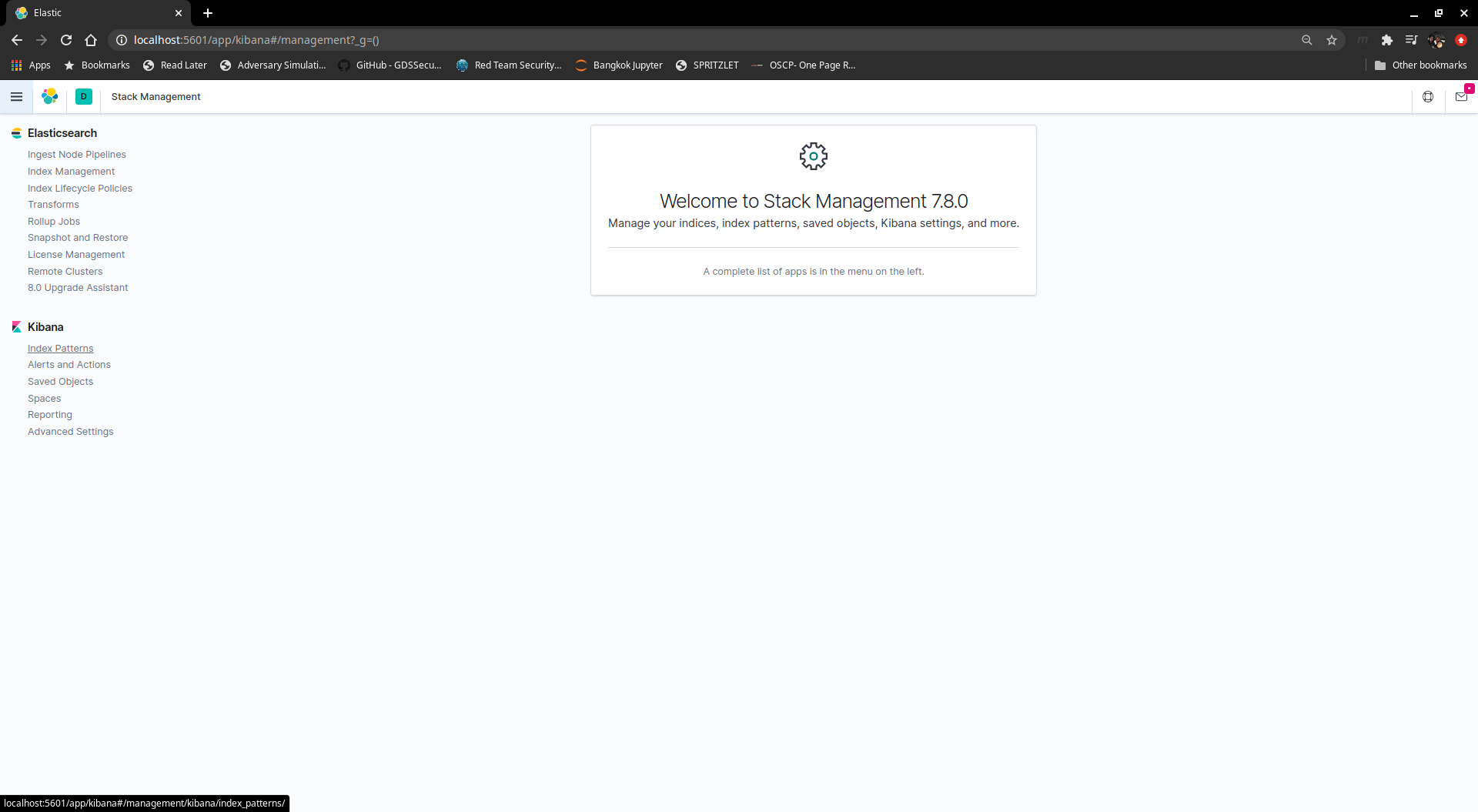Open the SPRITZLET bookmark
Image resolution: width=1478 pixels, height=812 pixels.
pos(707,65)
